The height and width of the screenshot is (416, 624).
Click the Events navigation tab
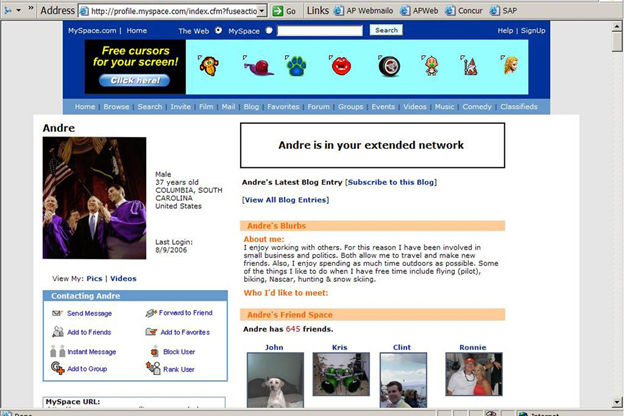coord(383,107)
